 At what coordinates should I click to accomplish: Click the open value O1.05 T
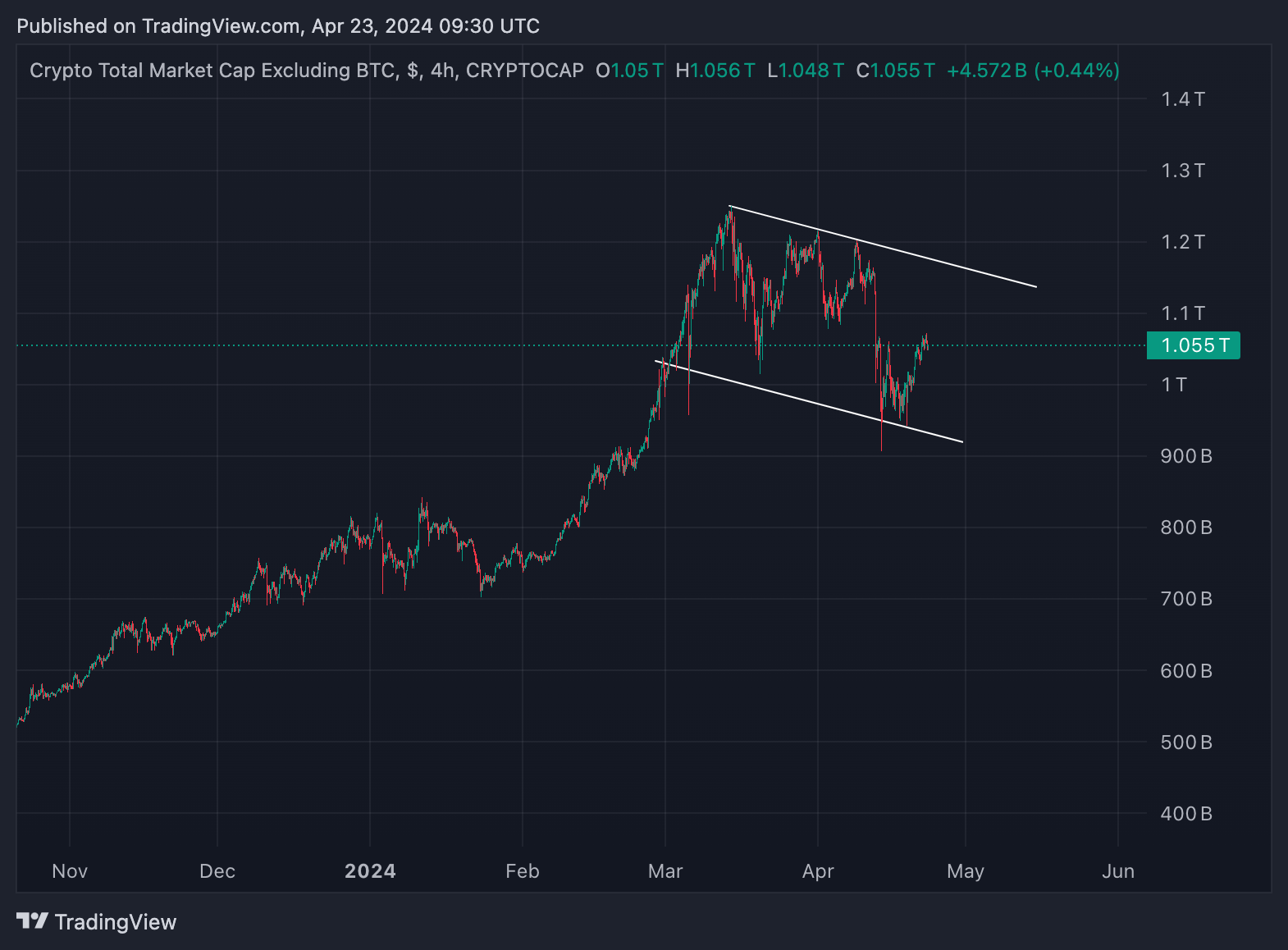[x=629, y=71]
